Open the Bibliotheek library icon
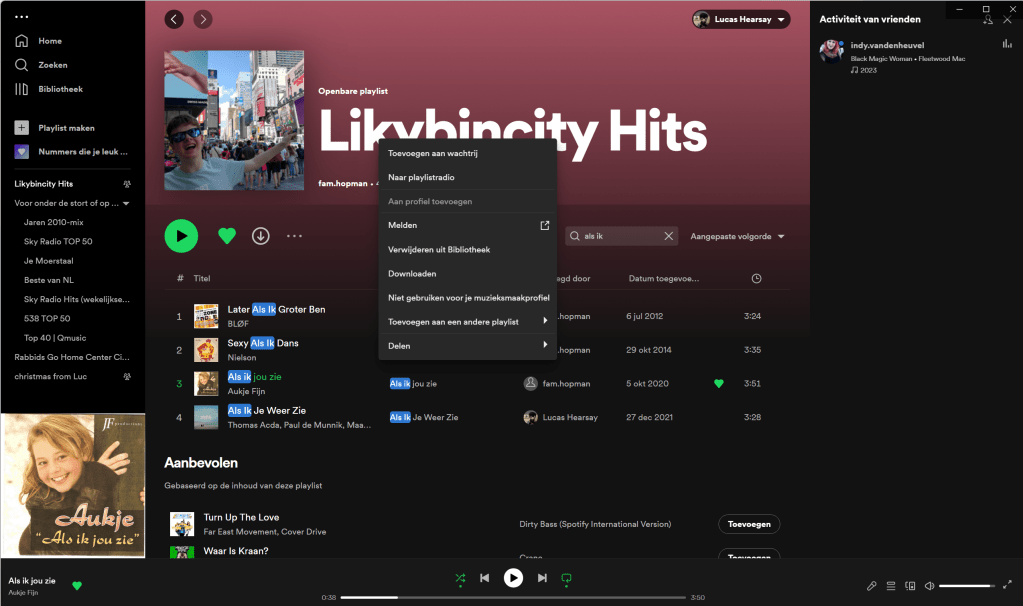Viewport: 1023px width, 606px height. pos(21,89)
